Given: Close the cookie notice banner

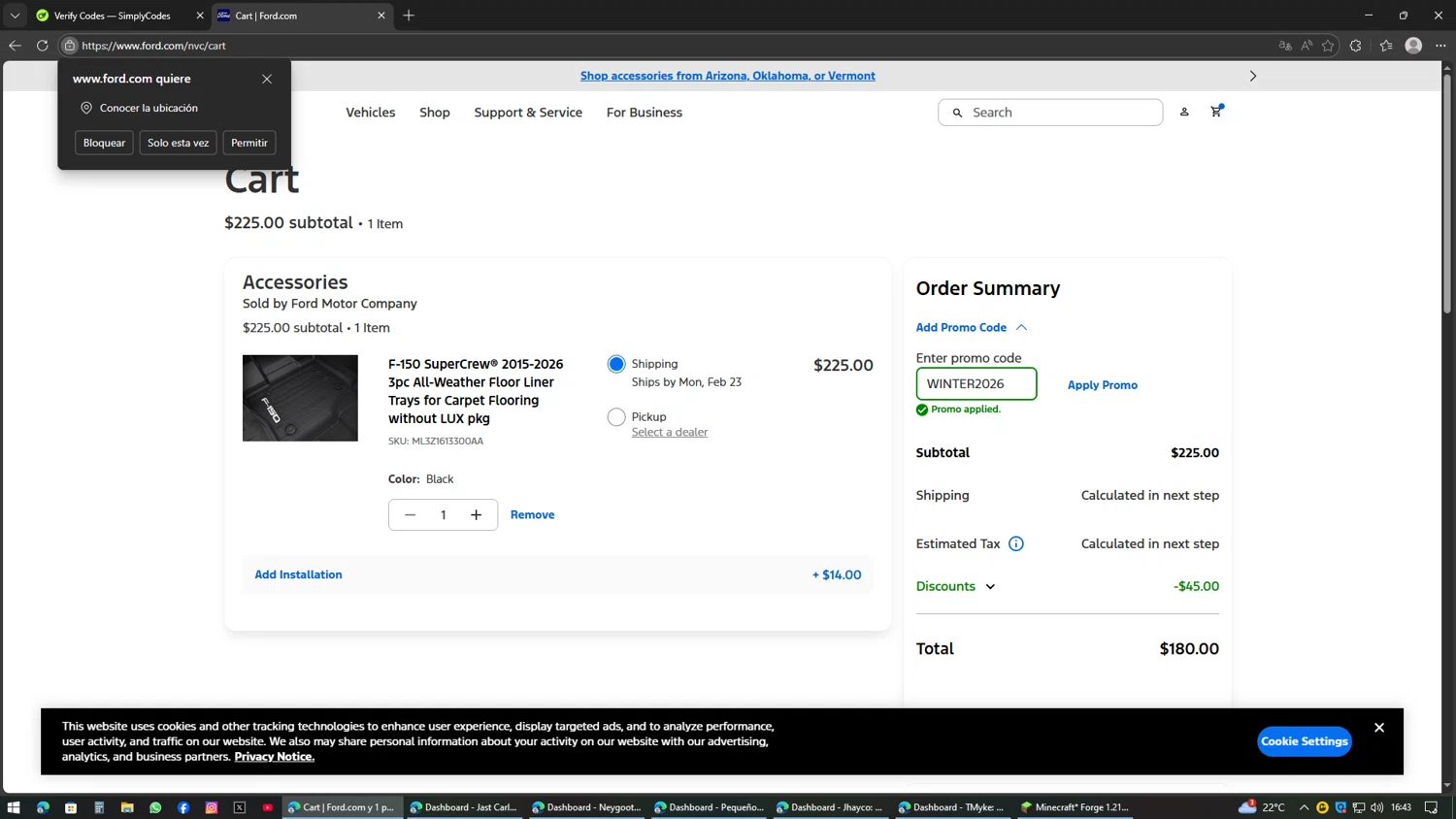Looking at the screenshot, I should click(x=1378, y=728).
